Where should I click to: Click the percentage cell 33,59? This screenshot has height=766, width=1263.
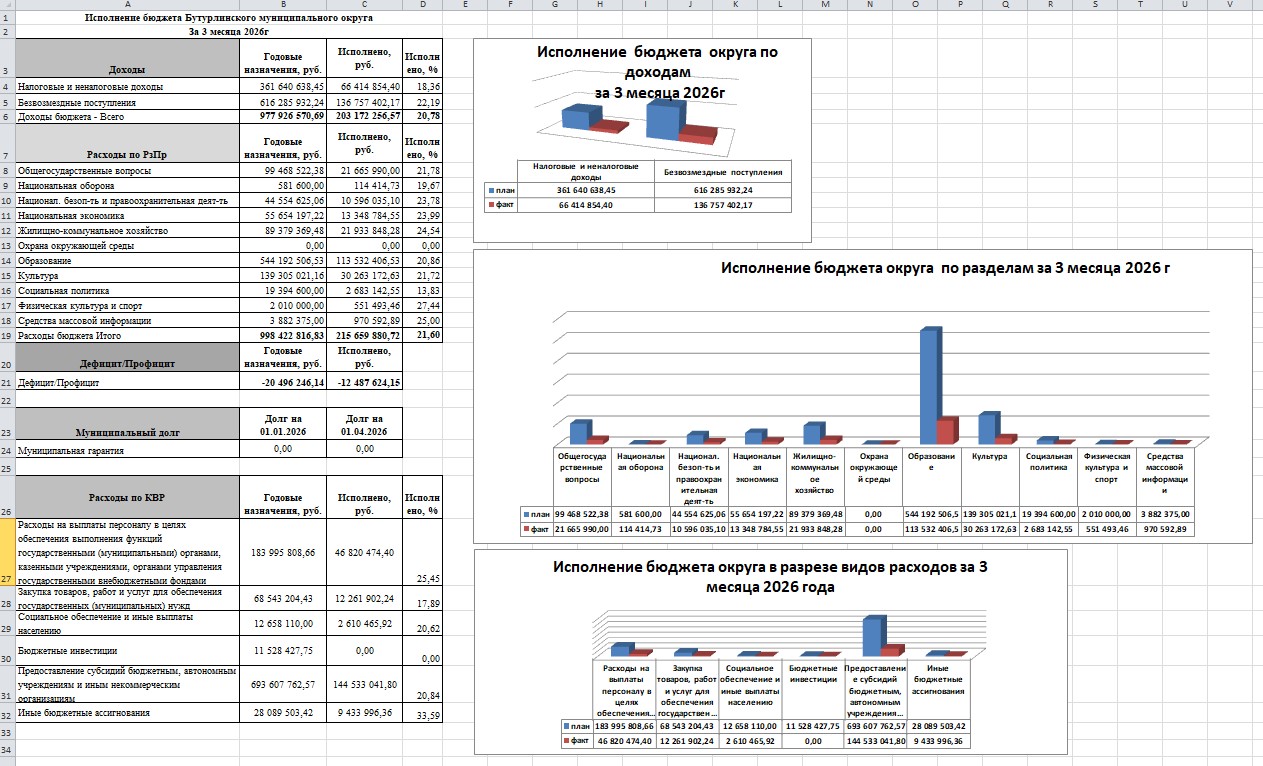pyautogui.click(x=422, y=713)
